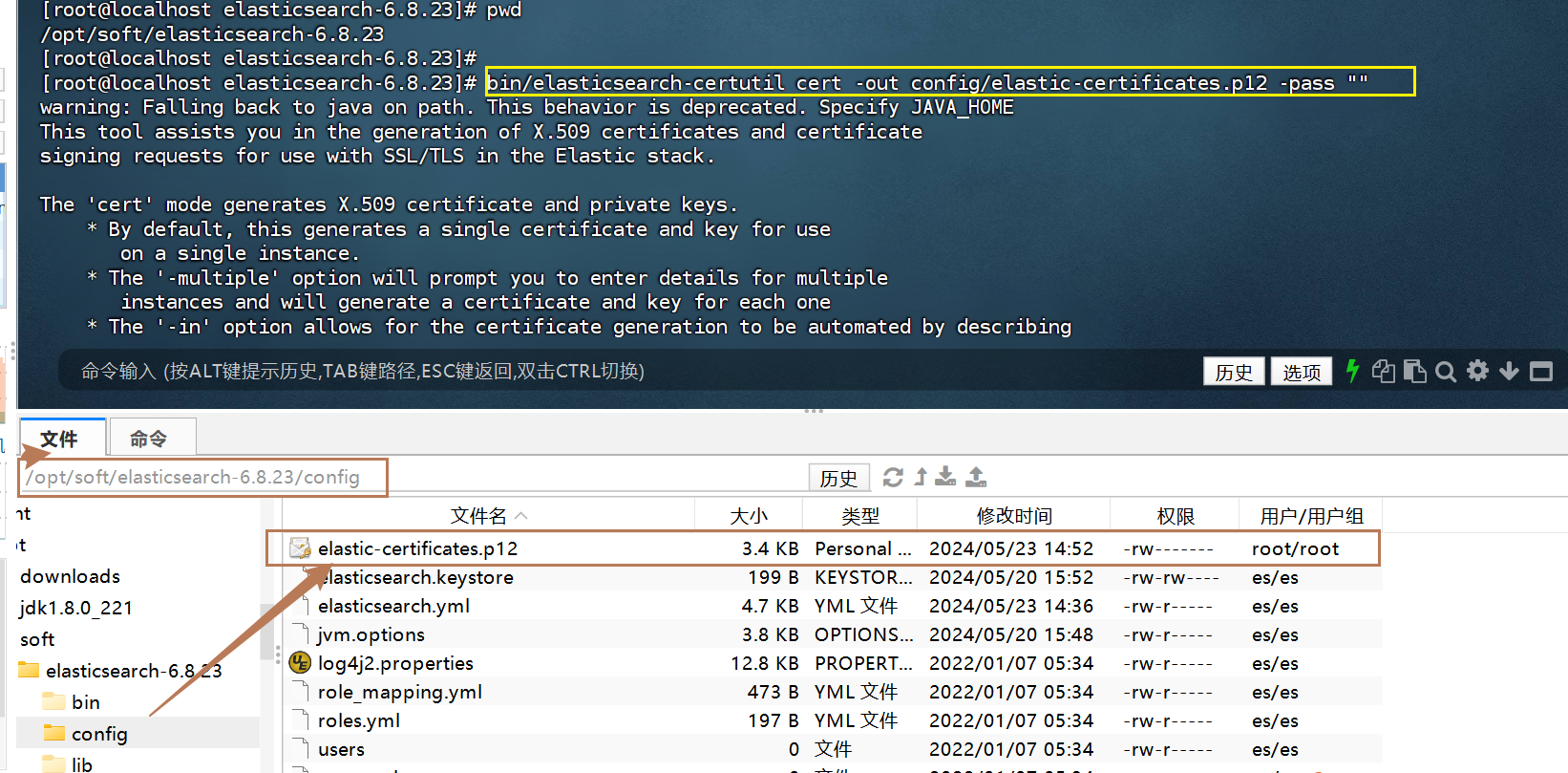
Task: Click the bin folder icon in tree
Action: point(53,701)
